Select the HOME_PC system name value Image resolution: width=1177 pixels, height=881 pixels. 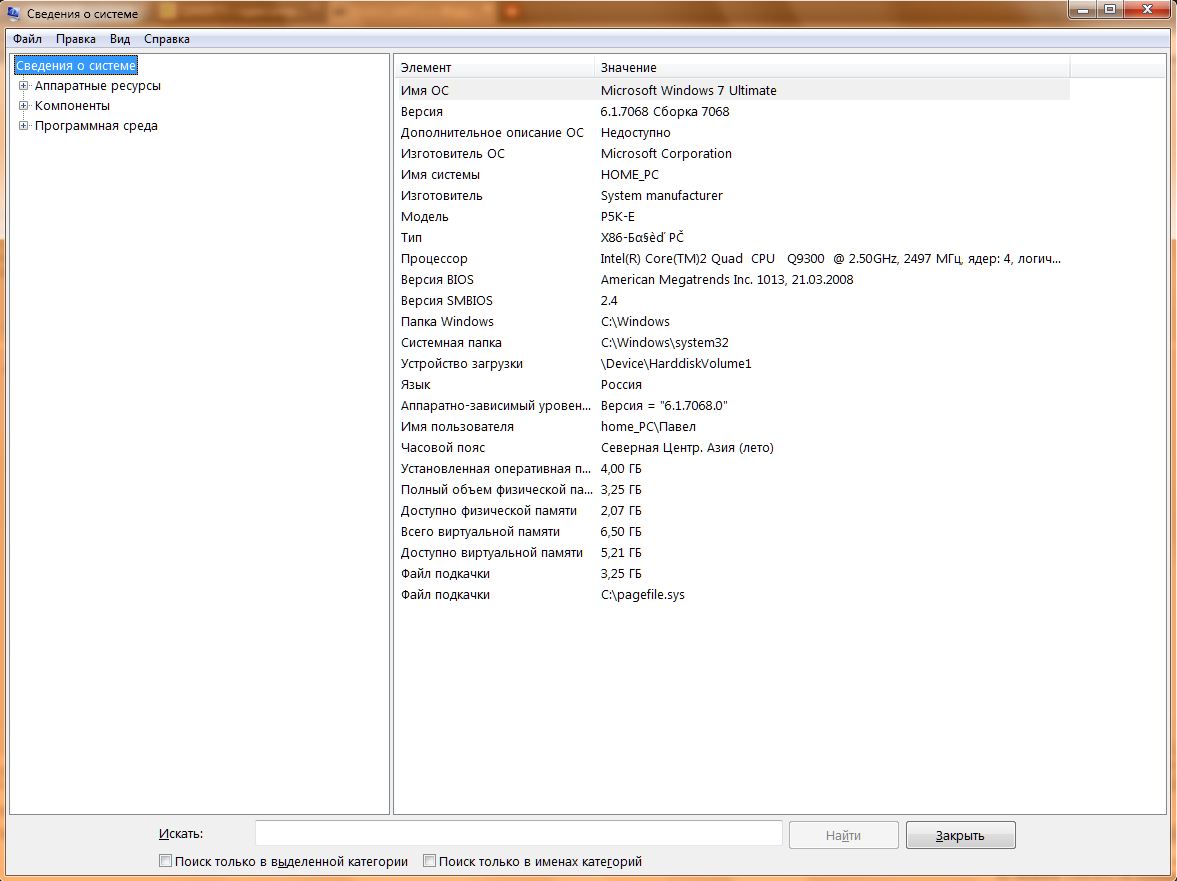tap(630, 174)
